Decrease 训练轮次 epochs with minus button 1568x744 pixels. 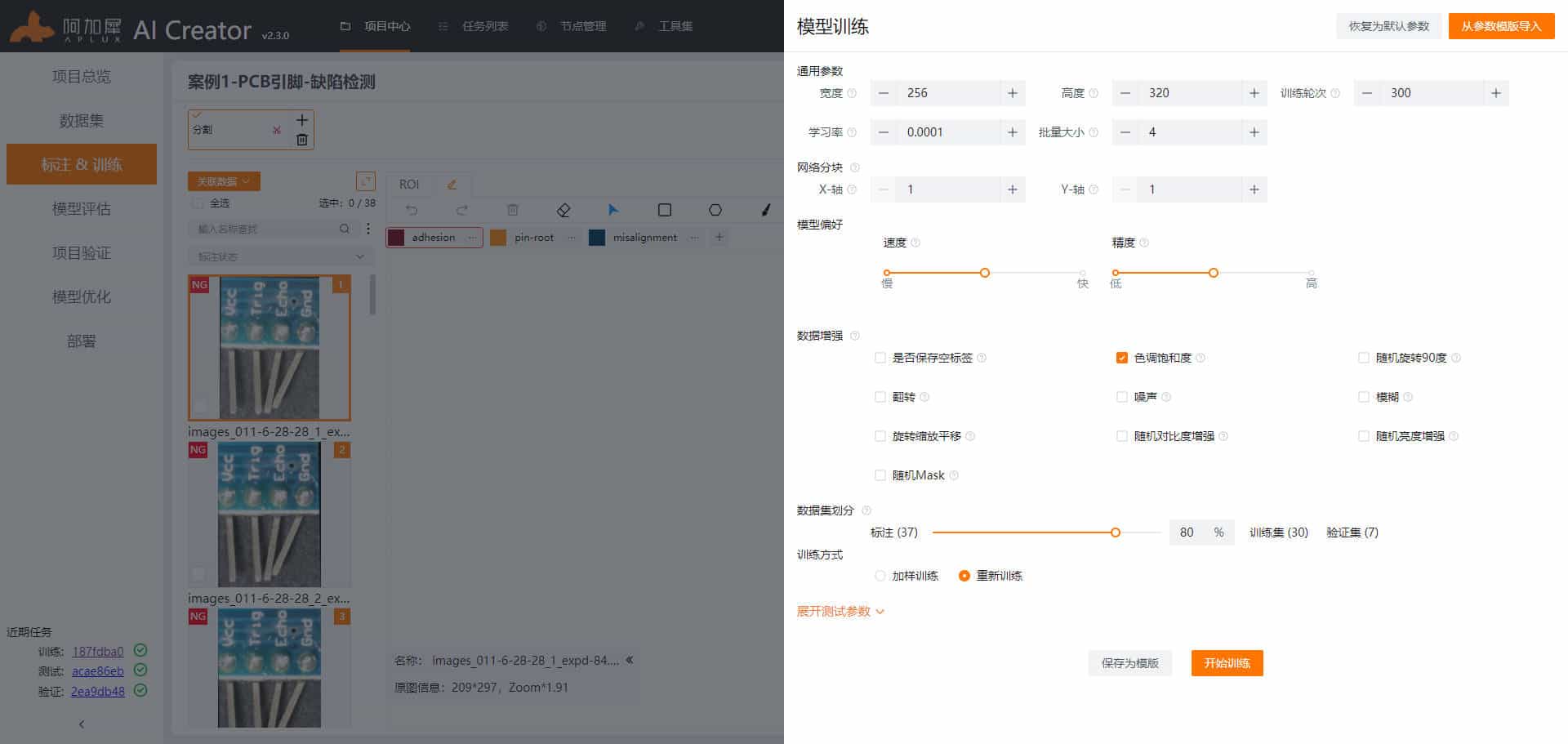tap(1366, 93)
